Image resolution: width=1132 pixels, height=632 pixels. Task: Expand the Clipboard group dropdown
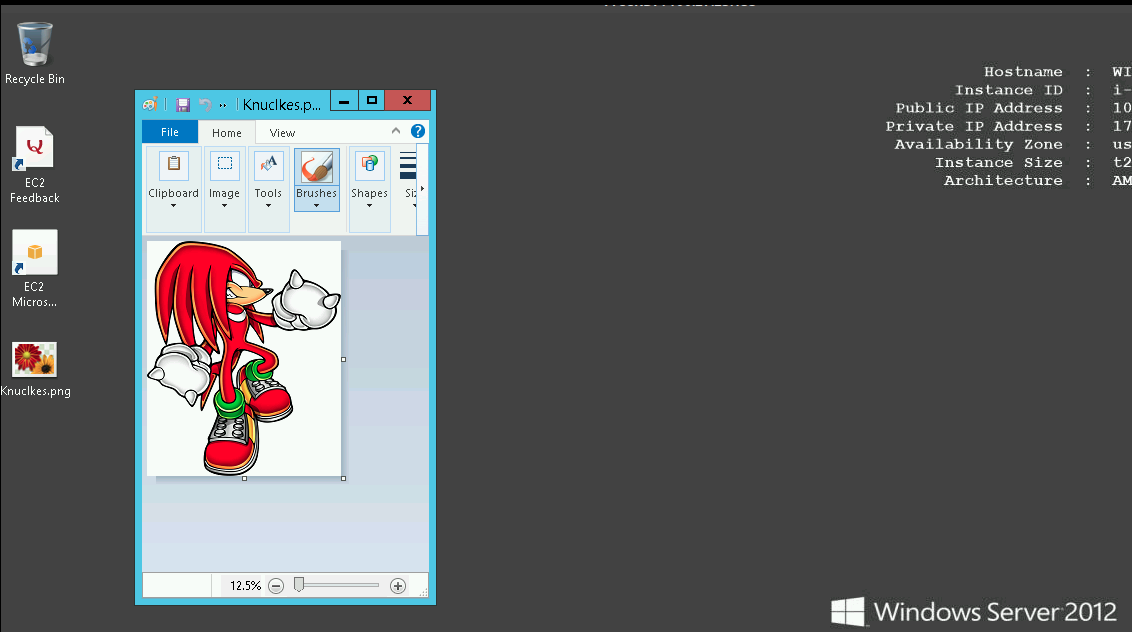tap(174, 206)
